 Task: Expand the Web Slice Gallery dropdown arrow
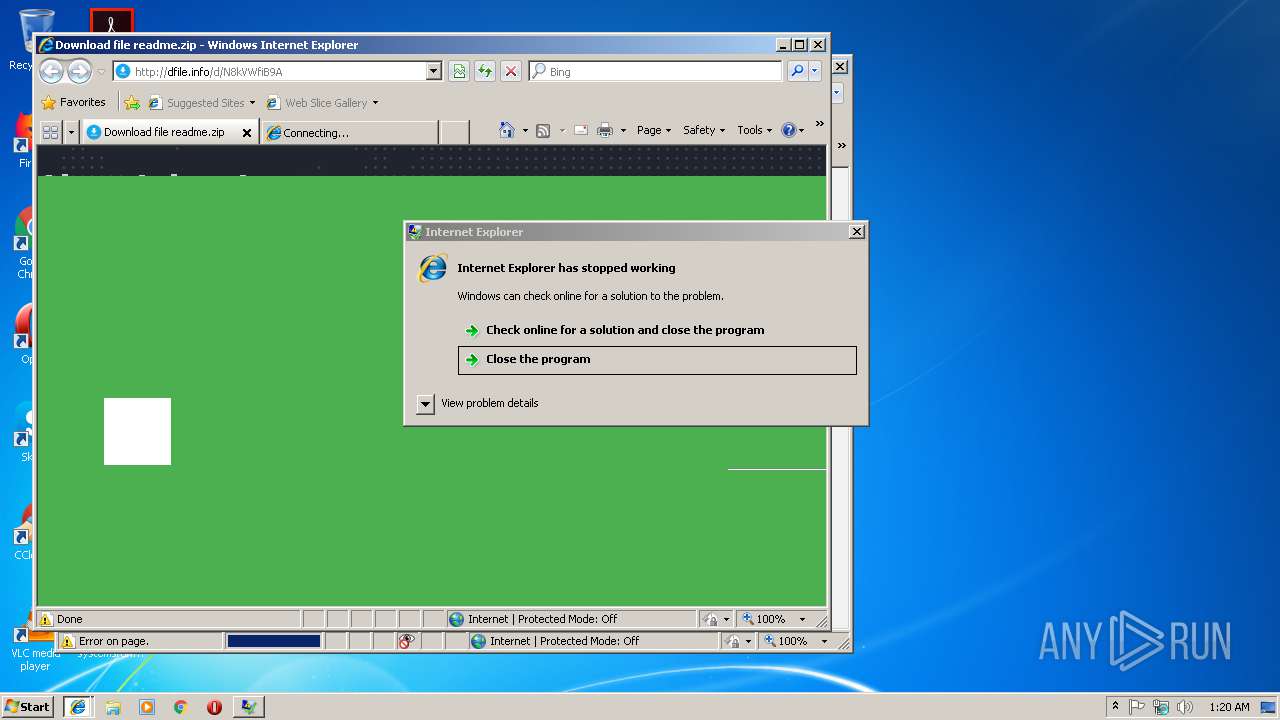(x=376, y=103)
